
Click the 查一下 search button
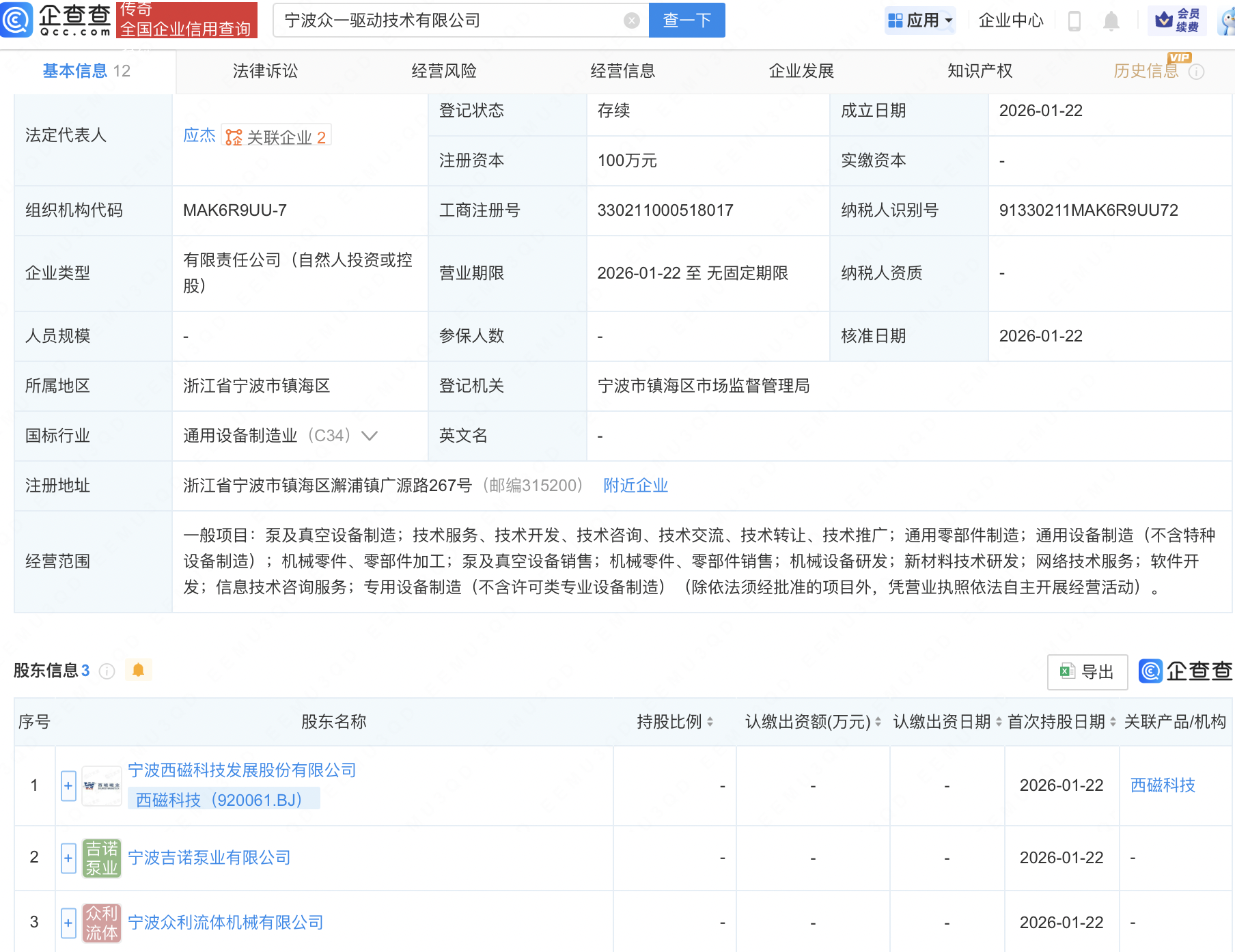click(686, 20)
